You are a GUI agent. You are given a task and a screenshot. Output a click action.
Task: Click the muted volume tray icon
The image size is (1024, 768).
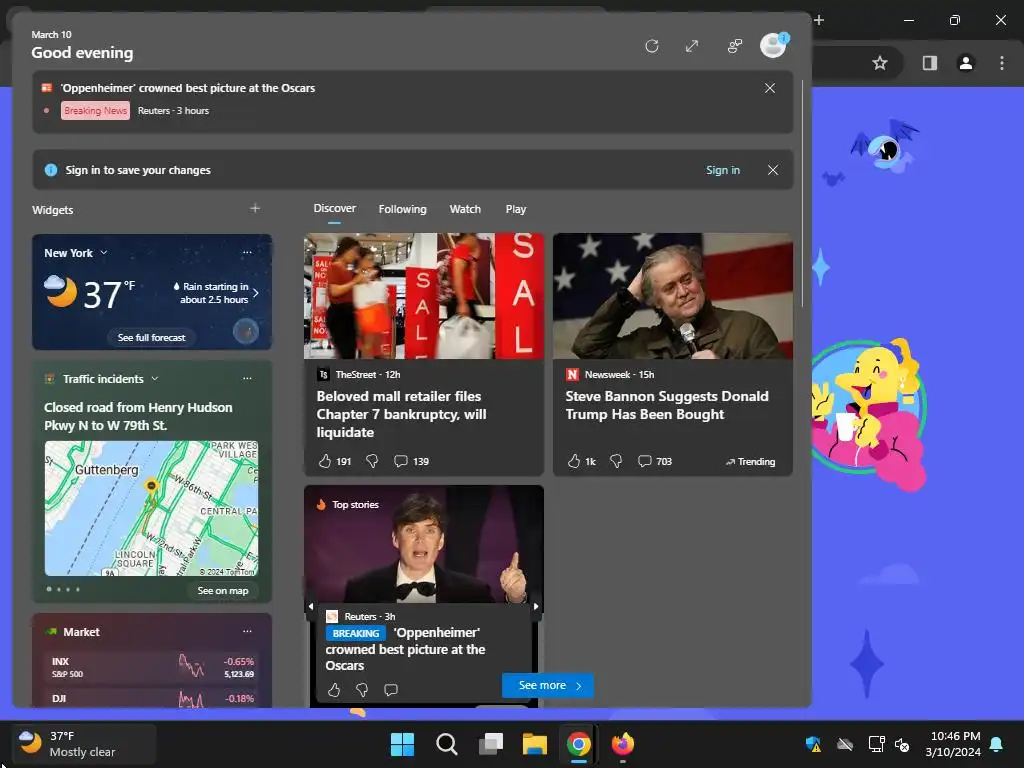(902, 744)
